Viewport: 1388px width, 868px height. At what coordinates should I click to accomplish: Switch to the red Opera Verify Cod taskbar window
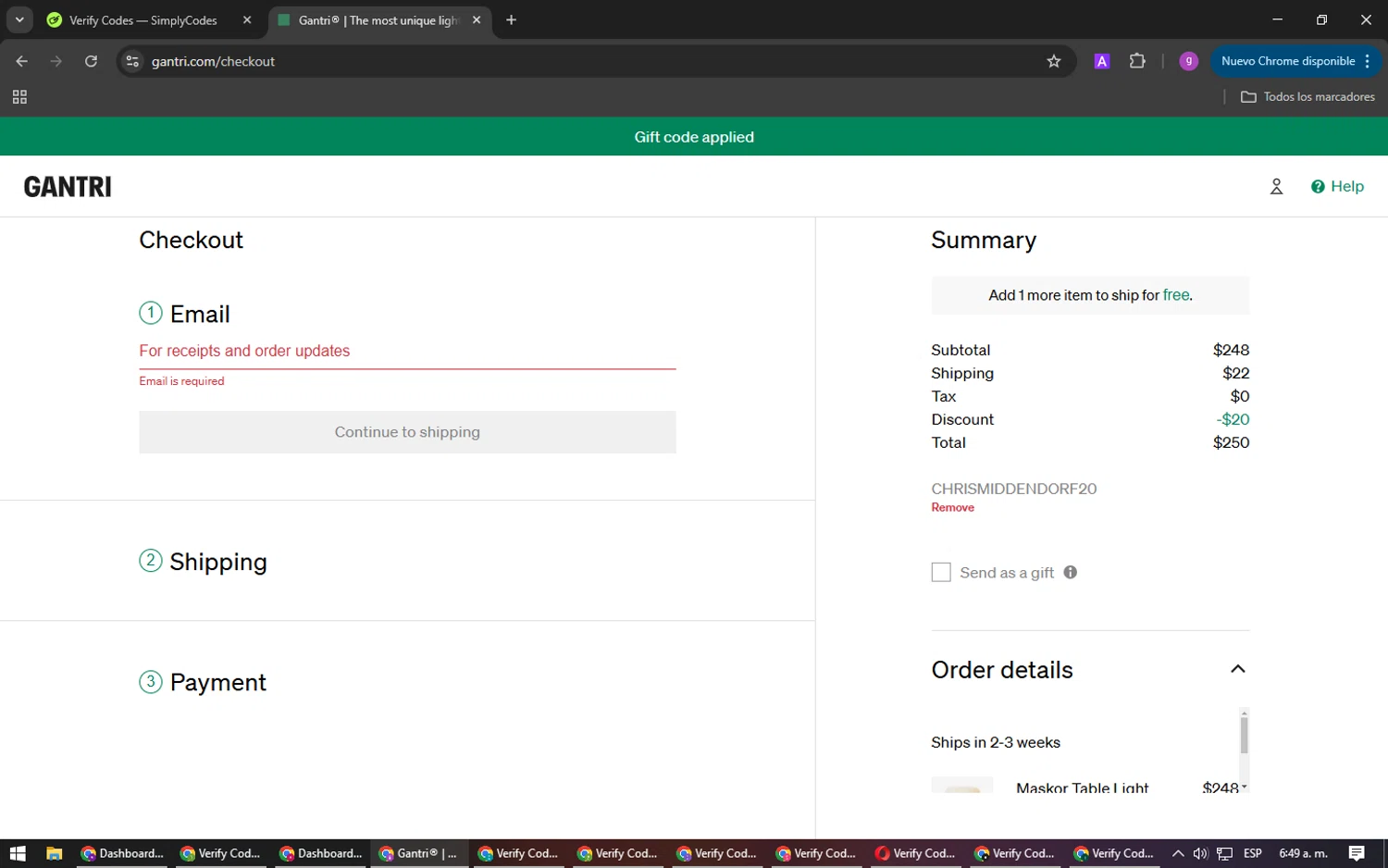pyautogui.click(x=915, y=853)
